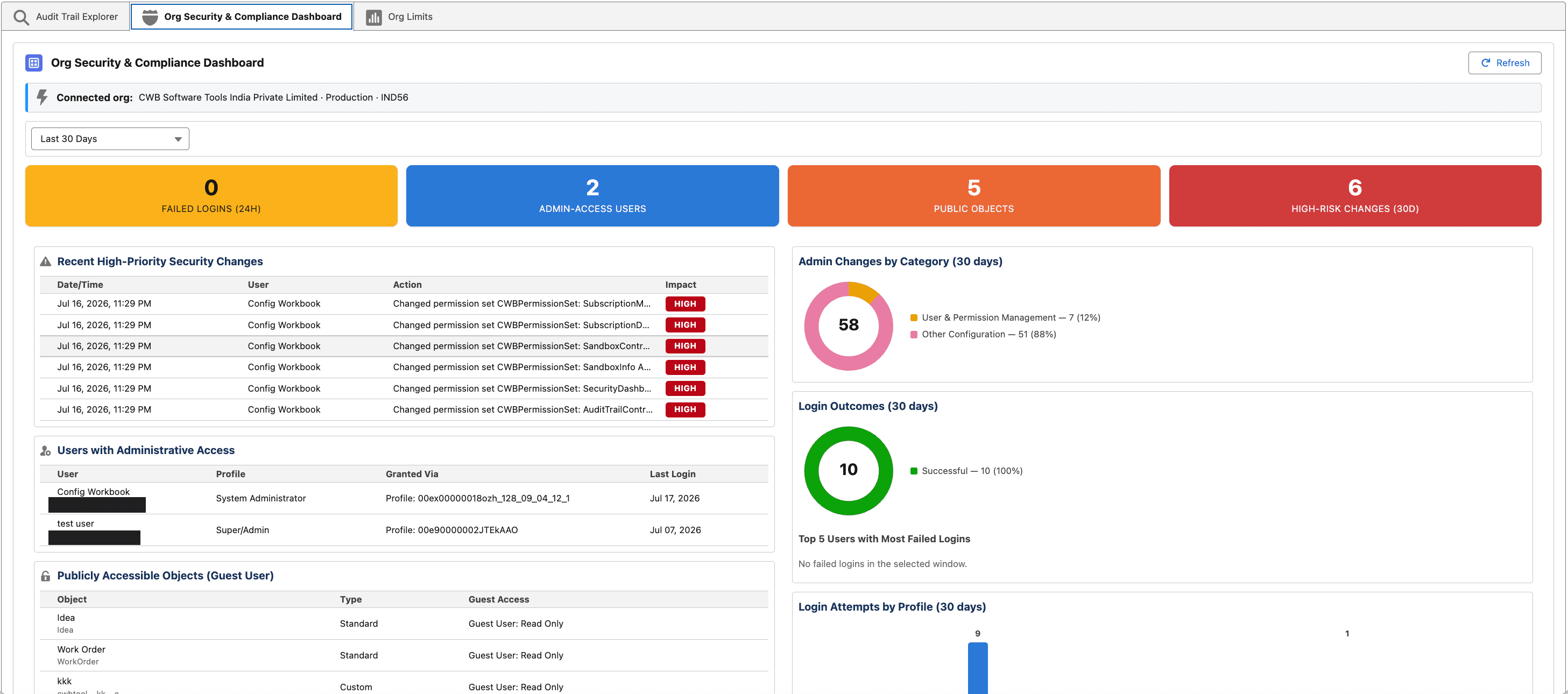Click the HIGH badge for the SandboxInfo A... change
The height and width of the screenshot is (694, 1568).
point(686,367)
